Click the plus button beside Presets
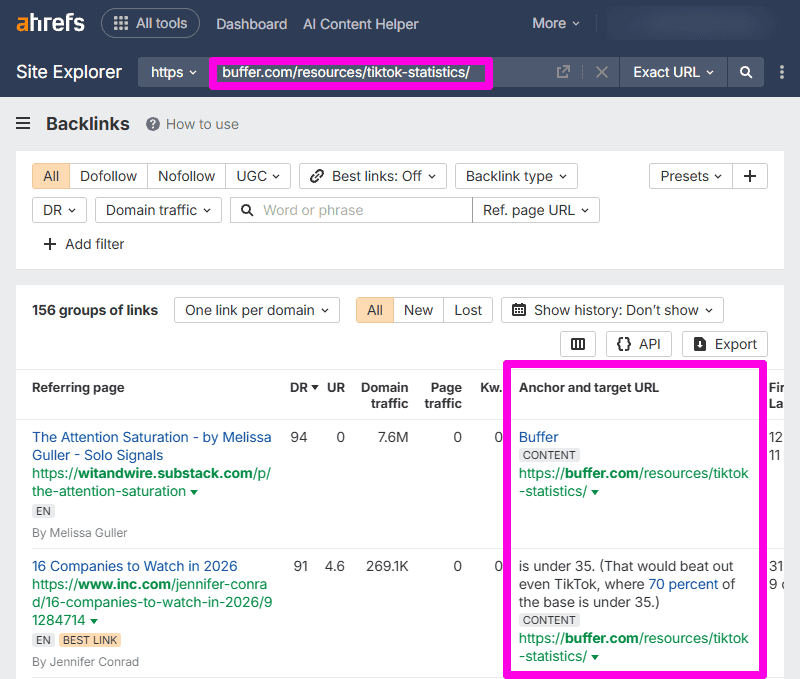 click(749, 176)
